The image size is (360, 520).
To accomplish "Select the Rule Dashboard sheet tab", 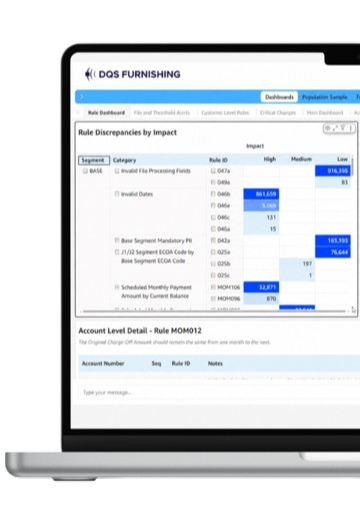I will (x=106, y=113).
